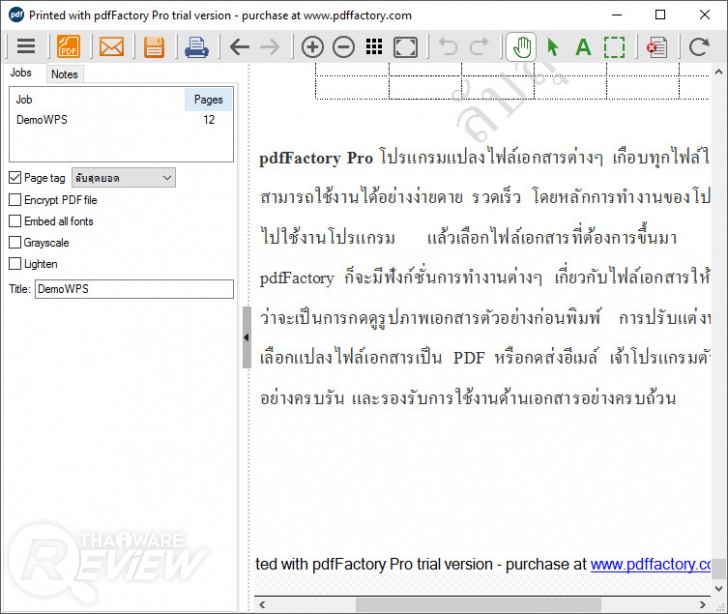Print the document with printer icon
728x614 pixels.
[196, 47]
